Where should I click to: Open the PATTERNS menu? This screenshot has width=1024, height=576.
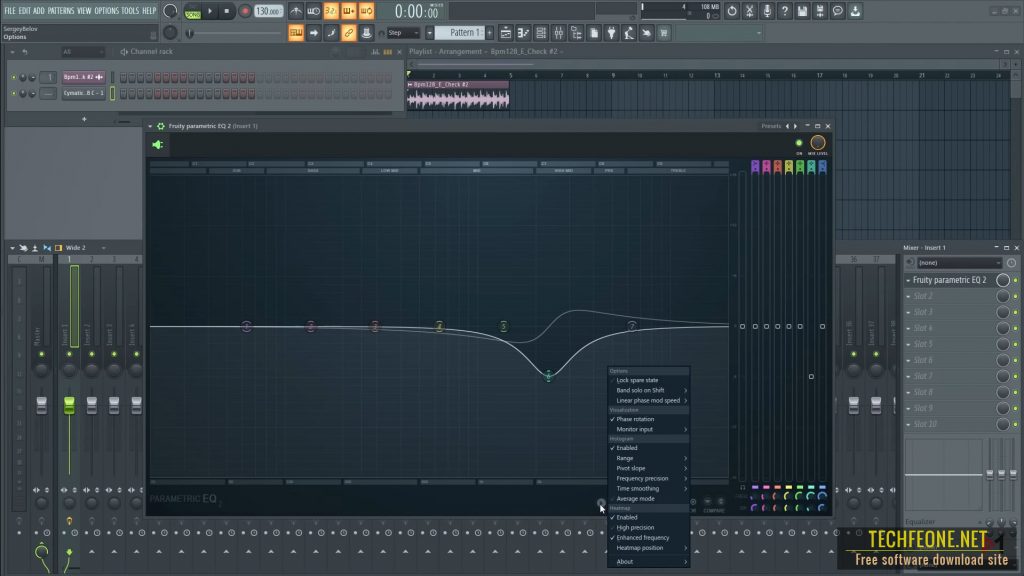[61, 10]
